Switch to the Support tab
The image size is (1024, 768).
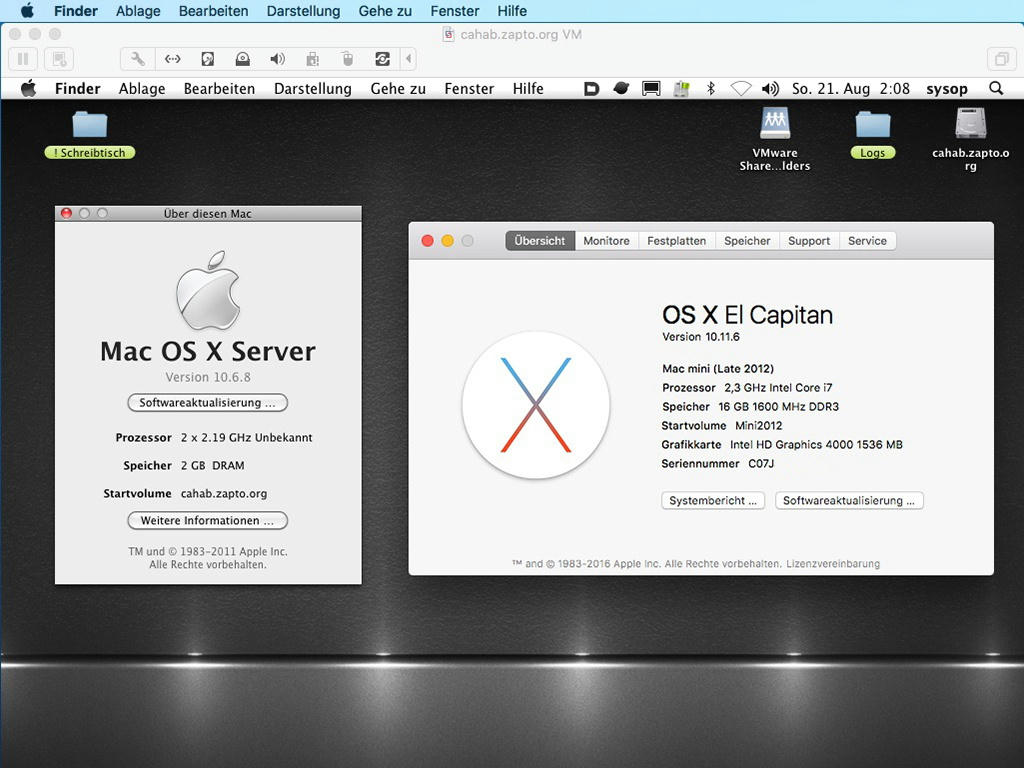pyautogui.click(x=808, y=240)
